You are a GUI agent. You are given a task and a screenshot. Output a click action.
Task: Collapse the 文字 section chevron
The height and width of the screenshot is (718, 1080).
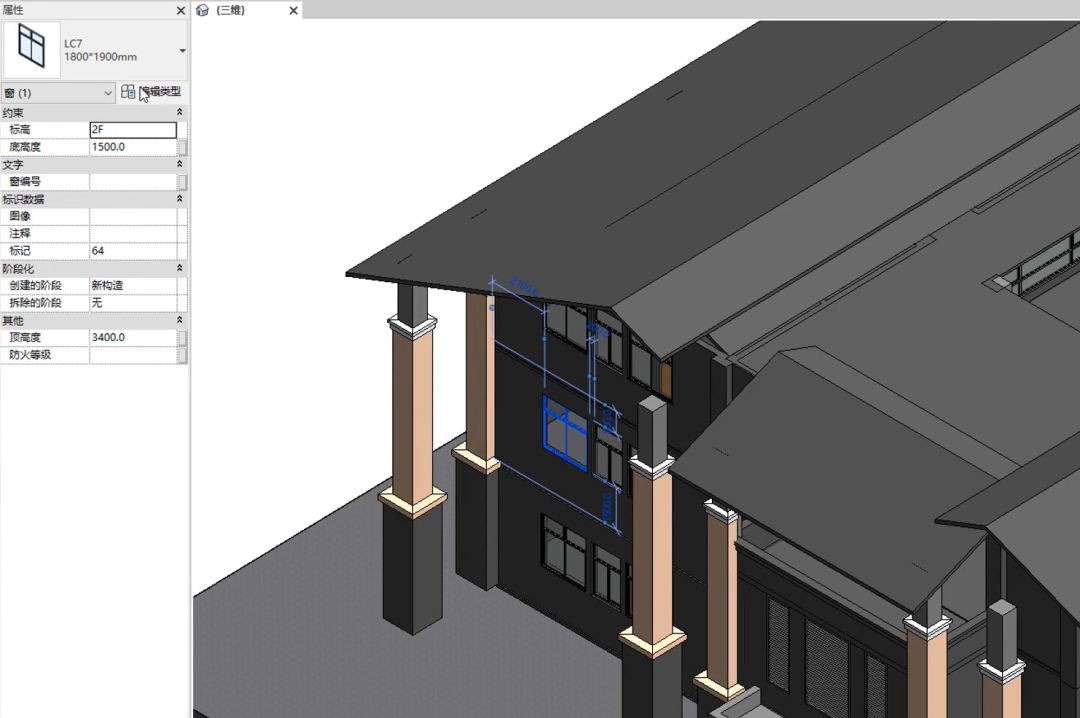pyautogui.click(x=180, y=165)
